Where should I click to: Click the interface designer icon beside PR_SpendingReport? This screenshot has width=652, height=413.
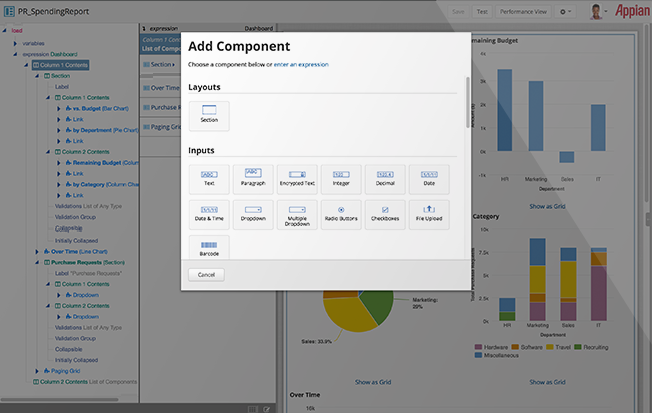click(9, 12)
